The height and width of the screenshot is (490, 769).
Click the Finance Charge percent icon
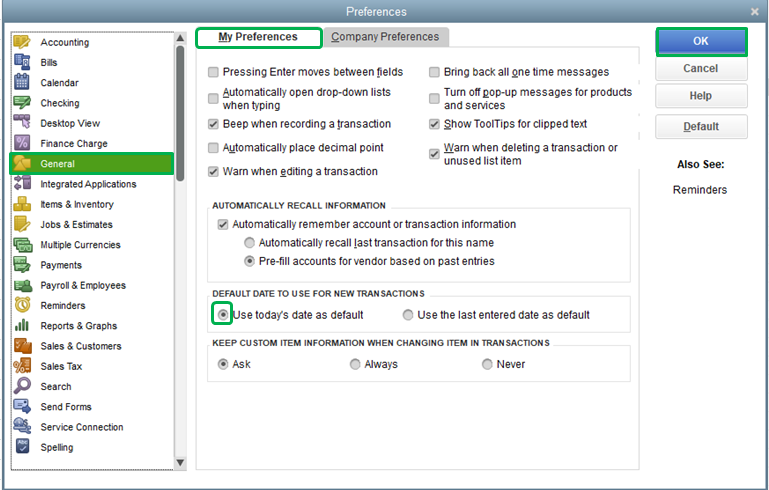(22, 143)
